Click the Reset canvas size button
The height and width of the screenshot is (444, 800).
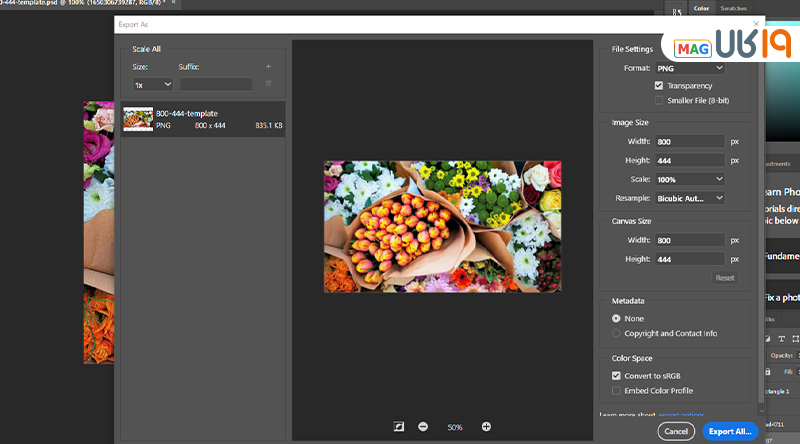pos(725,278)
